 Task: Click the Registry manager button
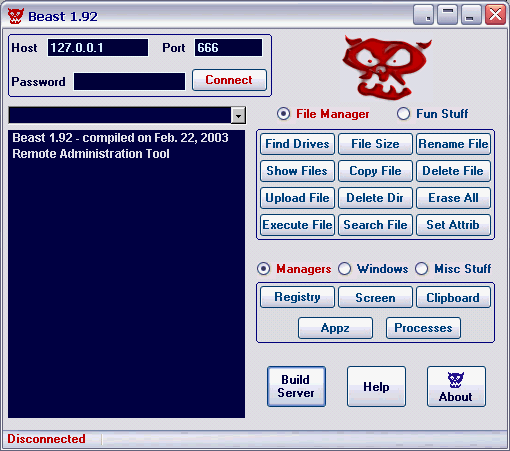[x=297, y=297]
